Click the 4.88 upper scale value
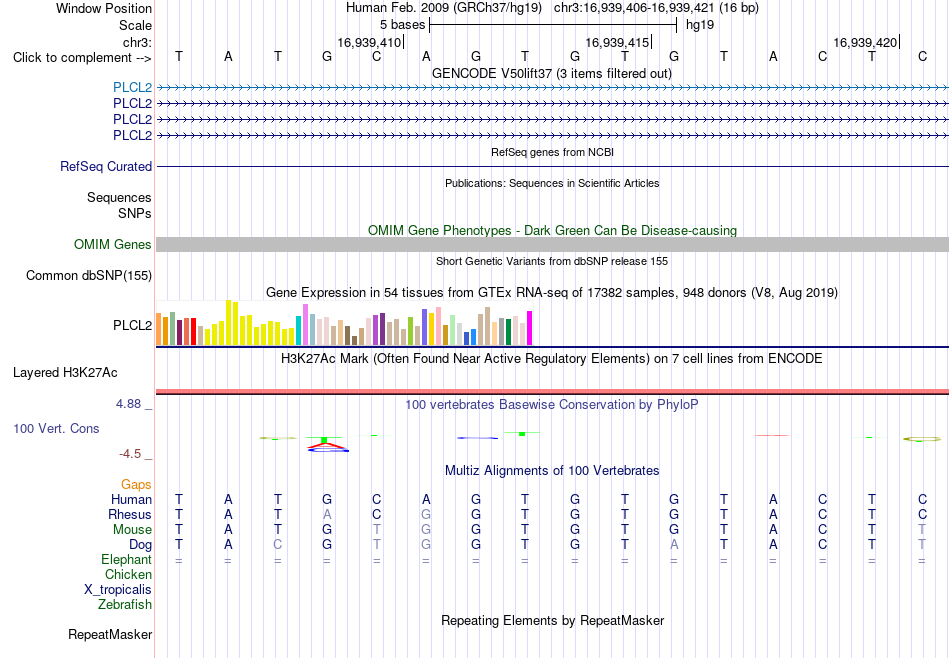 pos(128,404)
